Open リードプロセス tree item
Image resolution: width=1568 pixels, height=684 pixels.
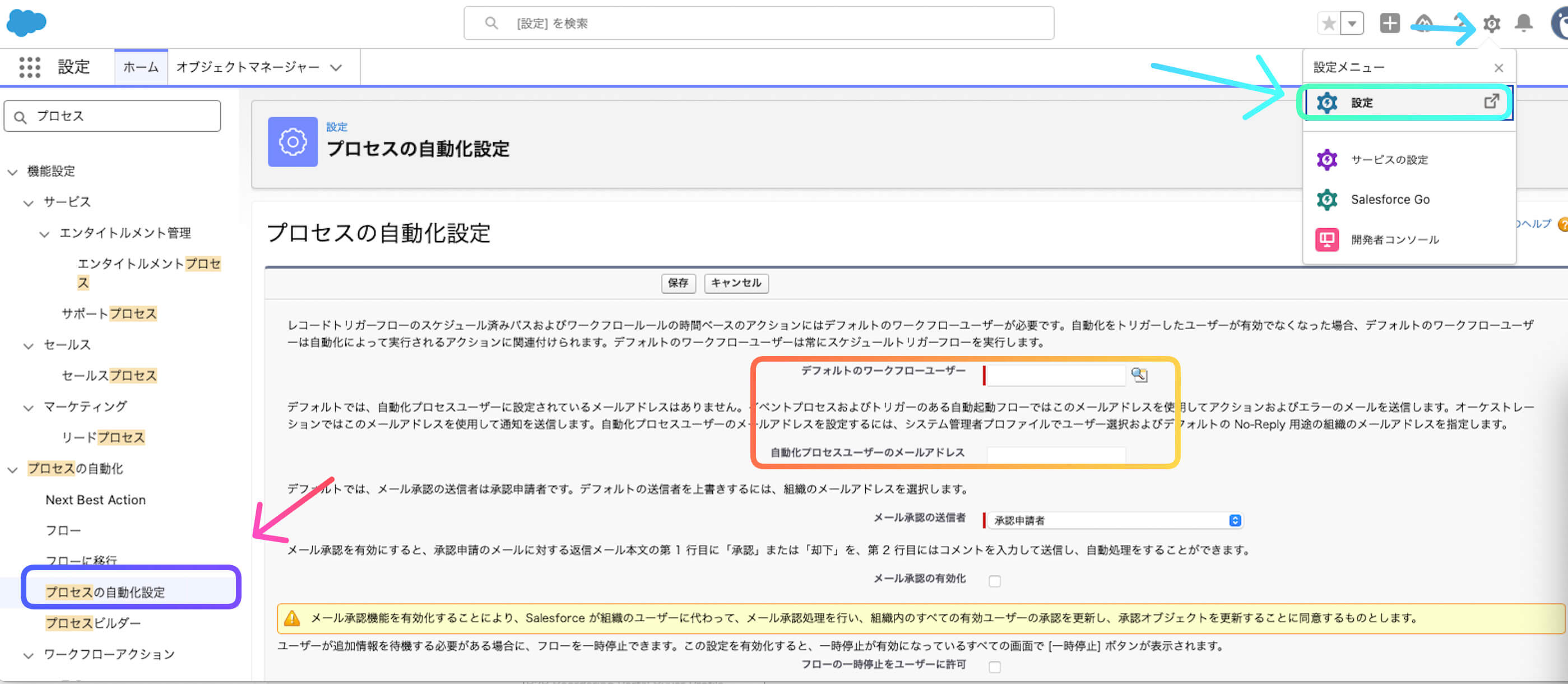click(103, 437)
